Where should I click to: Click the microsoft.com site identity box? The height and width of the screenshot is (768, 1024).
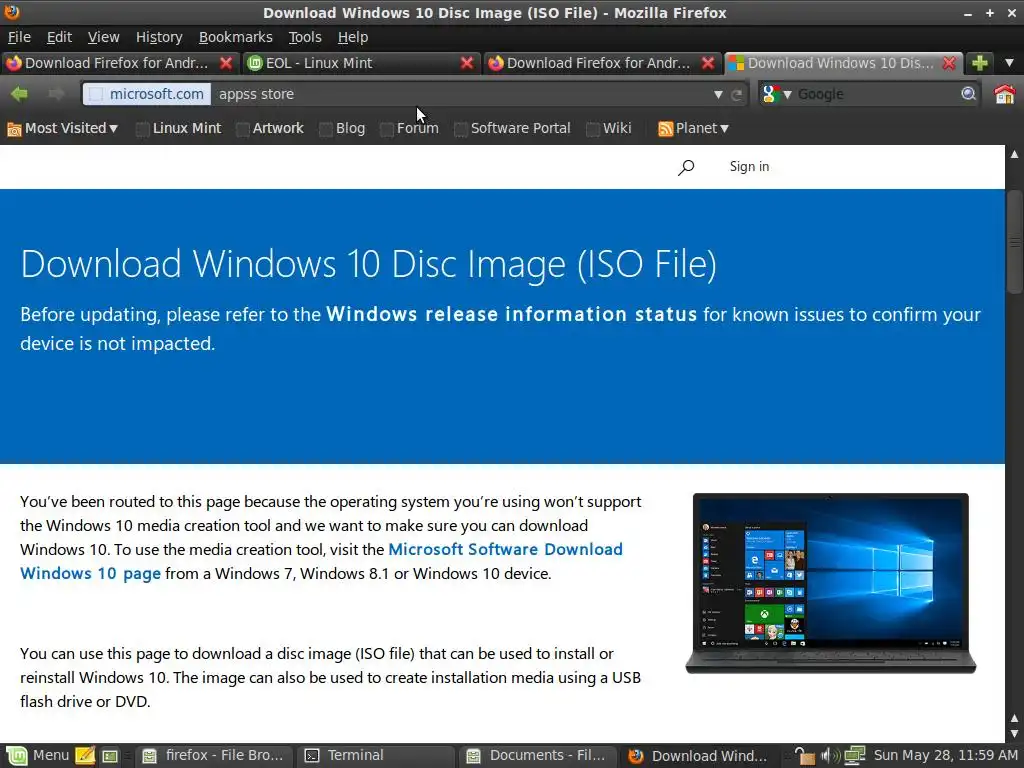[147, 95]
